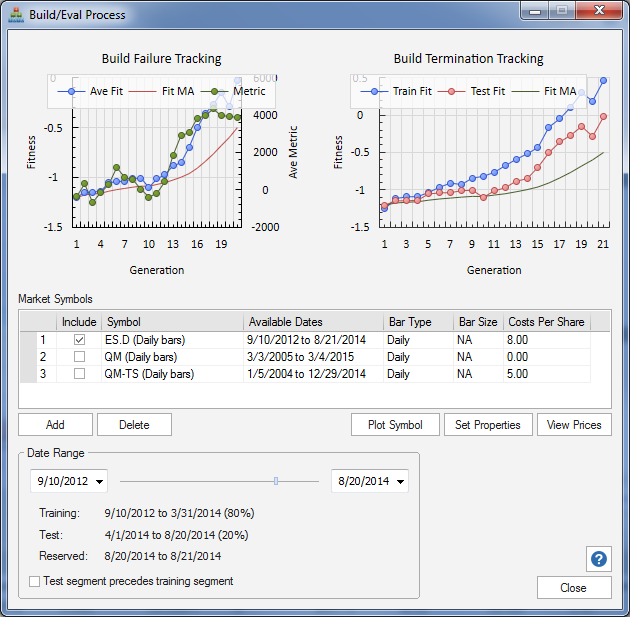Click the Metric legend entry
Screen dimensions: 630x617
233,91
